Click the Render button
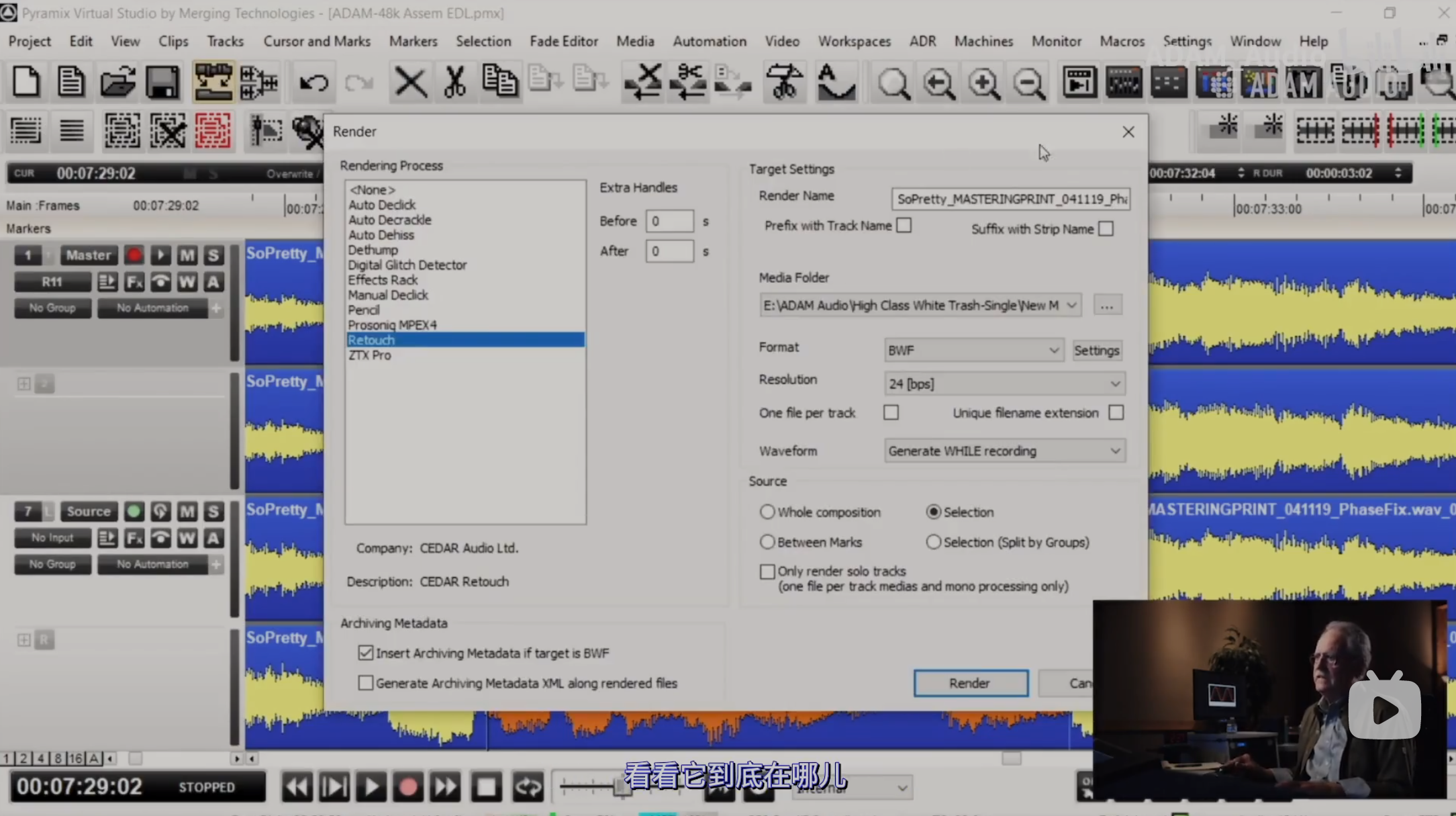The width and height of the screenshot is (1456, 816). pyautogui.click(x=970, y=683)
